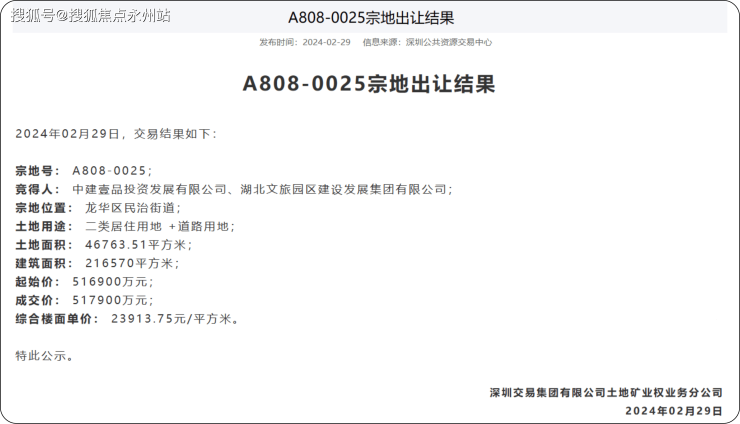Click the 发布时间 2024-02-29 text
The width and height of the screenshot is (740, 424).
(x=305, y=43)
